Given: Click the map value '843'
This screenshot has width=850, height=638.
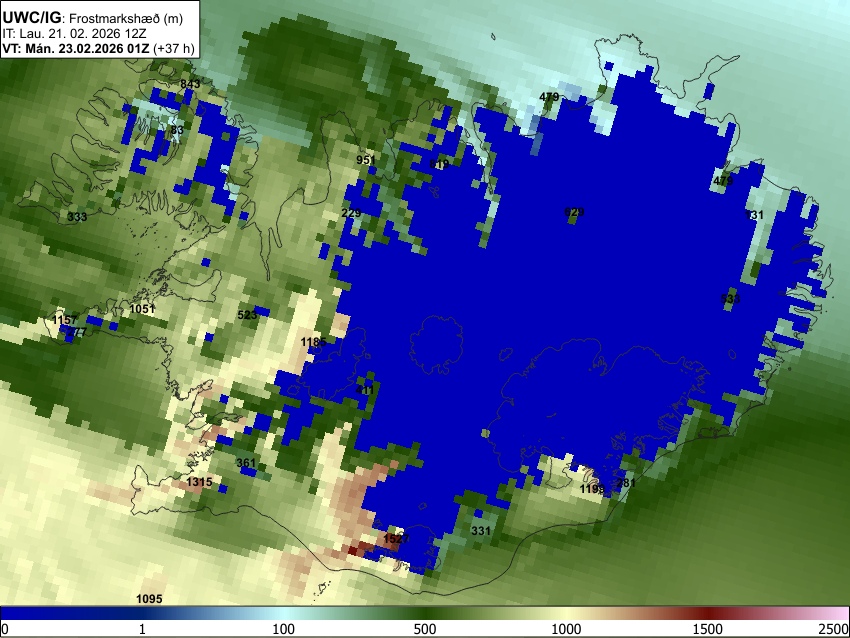Looking at the screenshot, I should click(x=190, y=83).
